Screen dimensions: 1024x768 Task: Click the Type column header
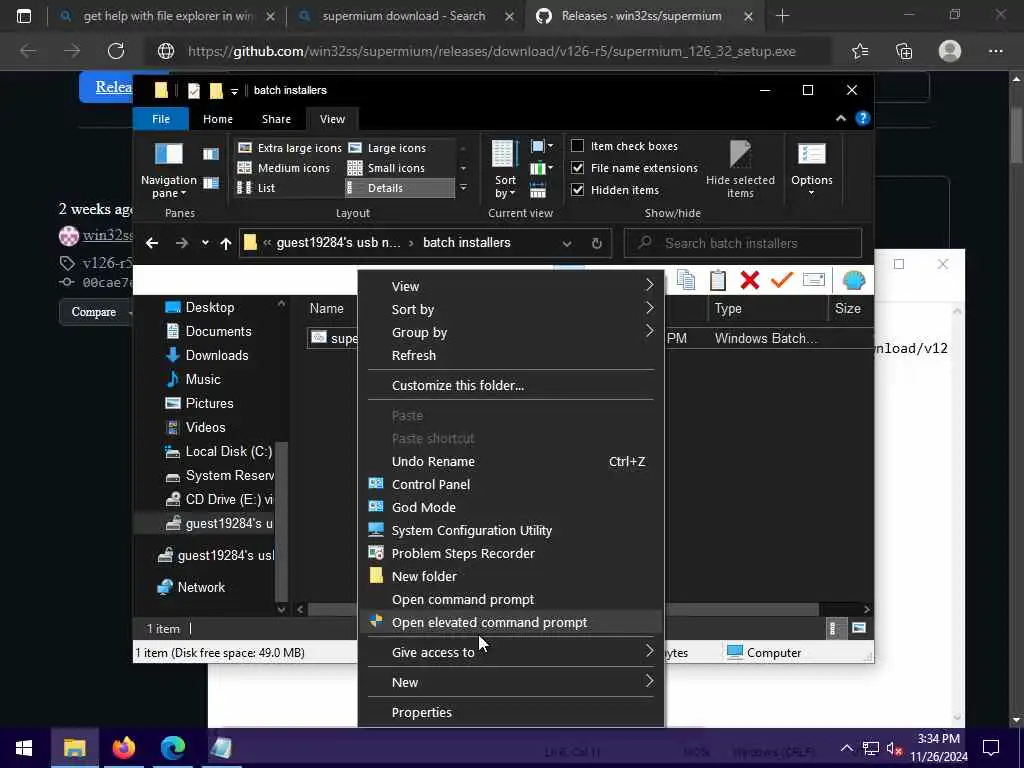point(768,308)
